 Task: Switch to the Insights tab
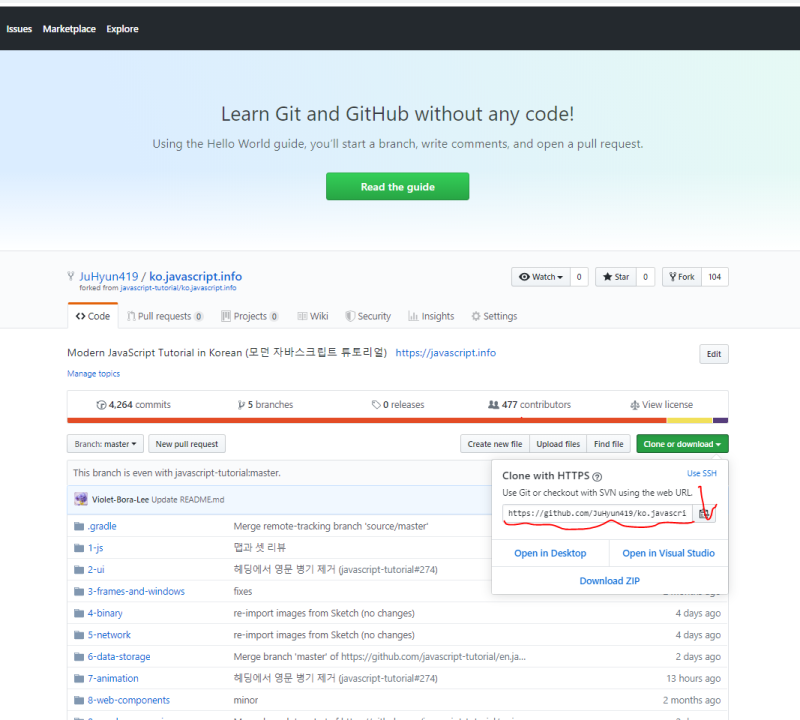(431, 315)
